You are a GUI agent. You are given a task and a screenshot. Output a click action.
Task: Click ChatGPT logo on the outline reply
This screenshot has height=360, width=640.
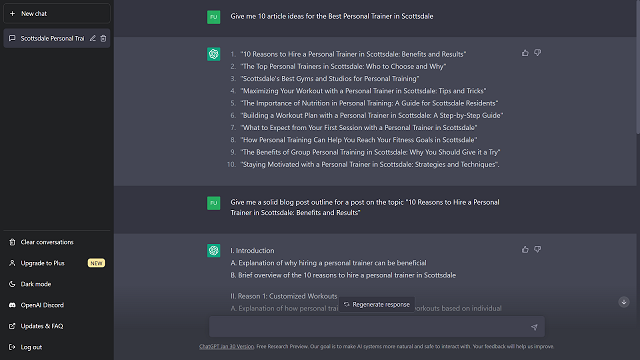213,250
